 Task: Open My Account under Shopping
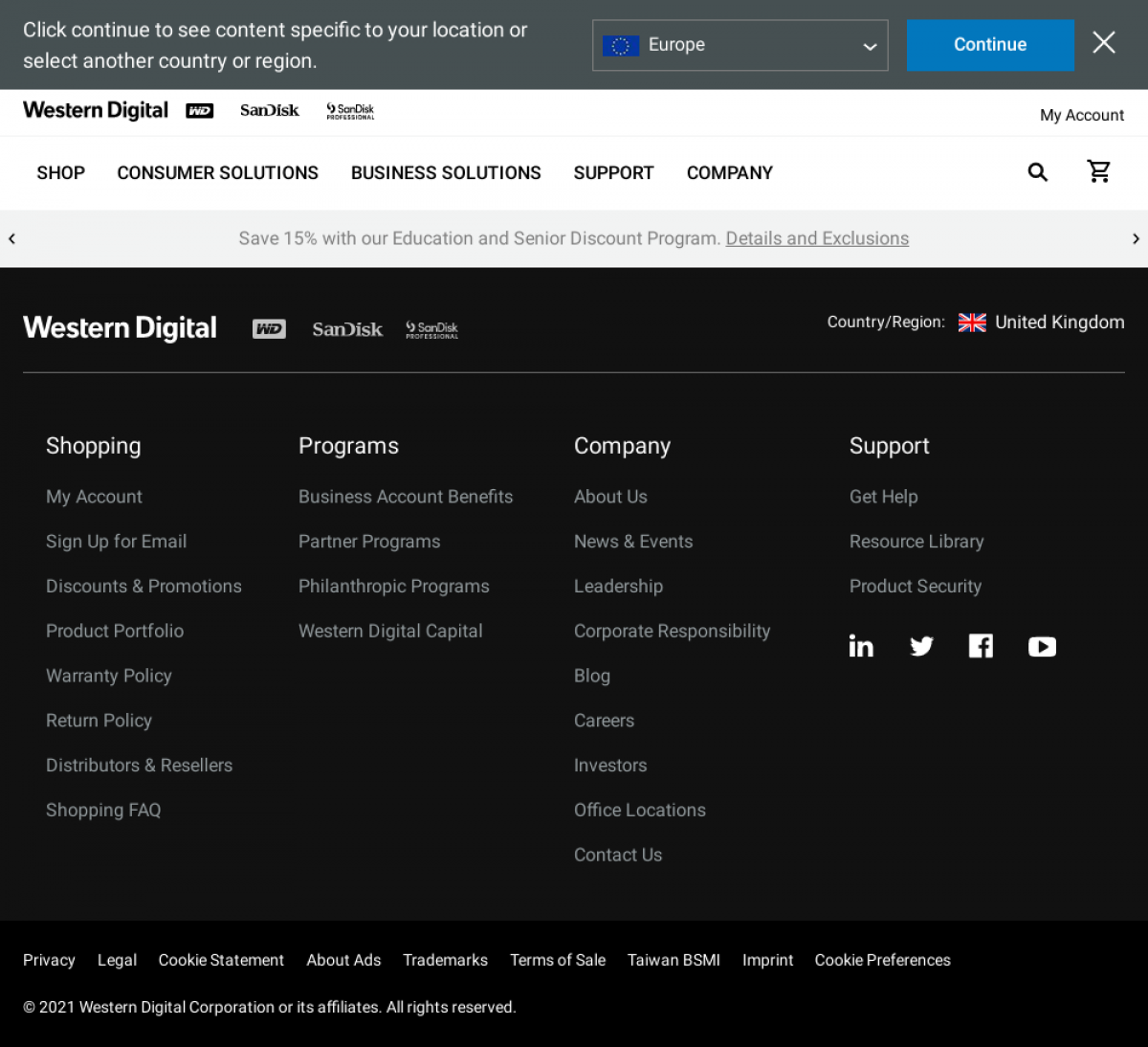94,497
